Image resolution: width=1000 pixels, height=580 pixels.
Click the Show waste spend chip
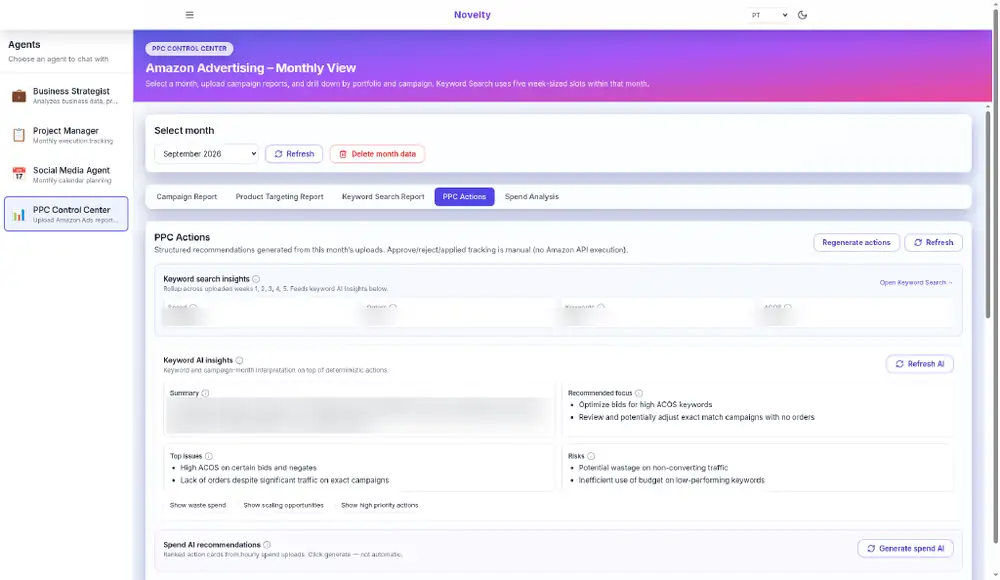(198, 505)
